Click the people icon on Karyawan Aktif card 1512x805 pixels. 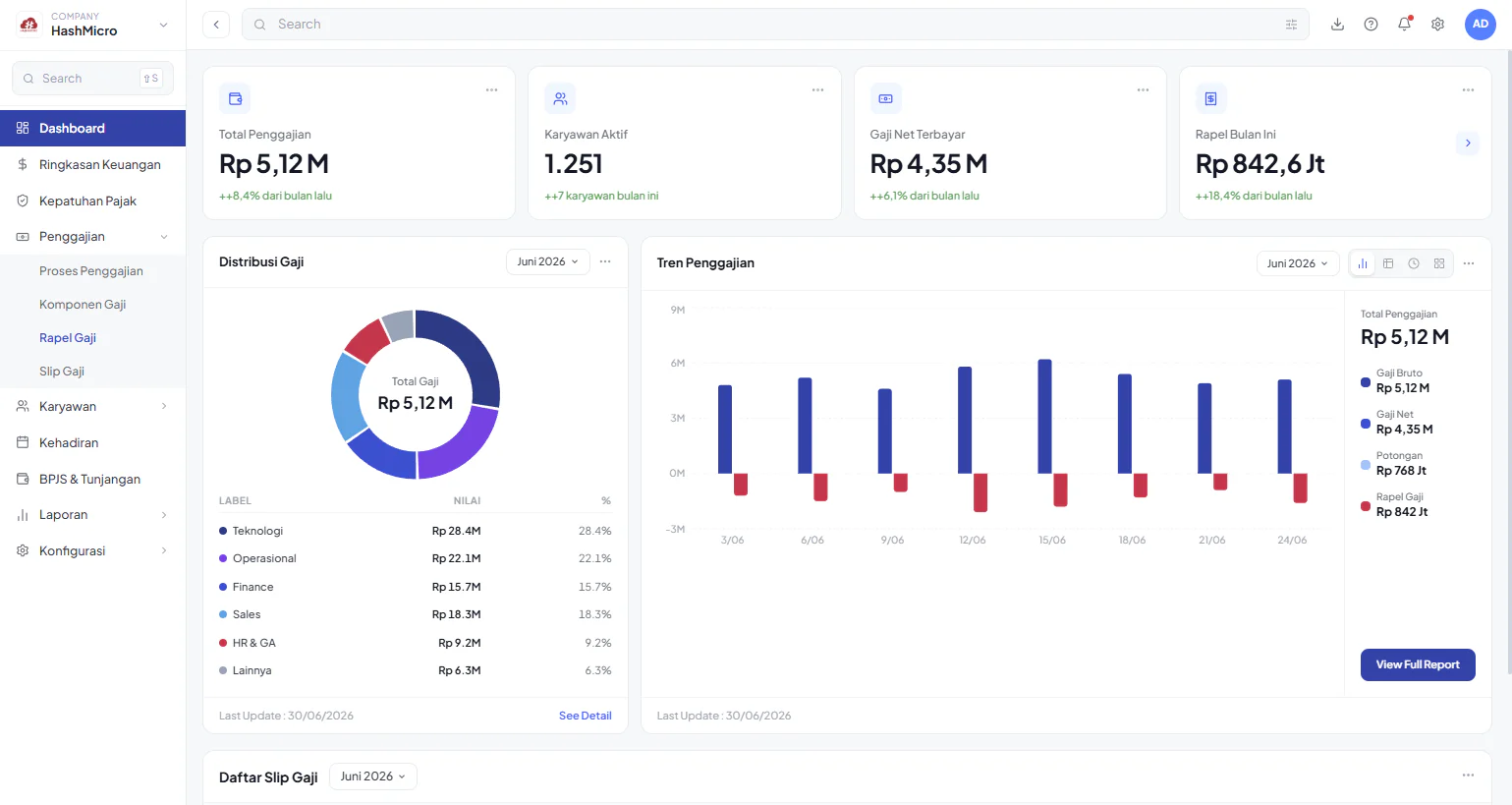pyautogui.click(x=560, y=98)
